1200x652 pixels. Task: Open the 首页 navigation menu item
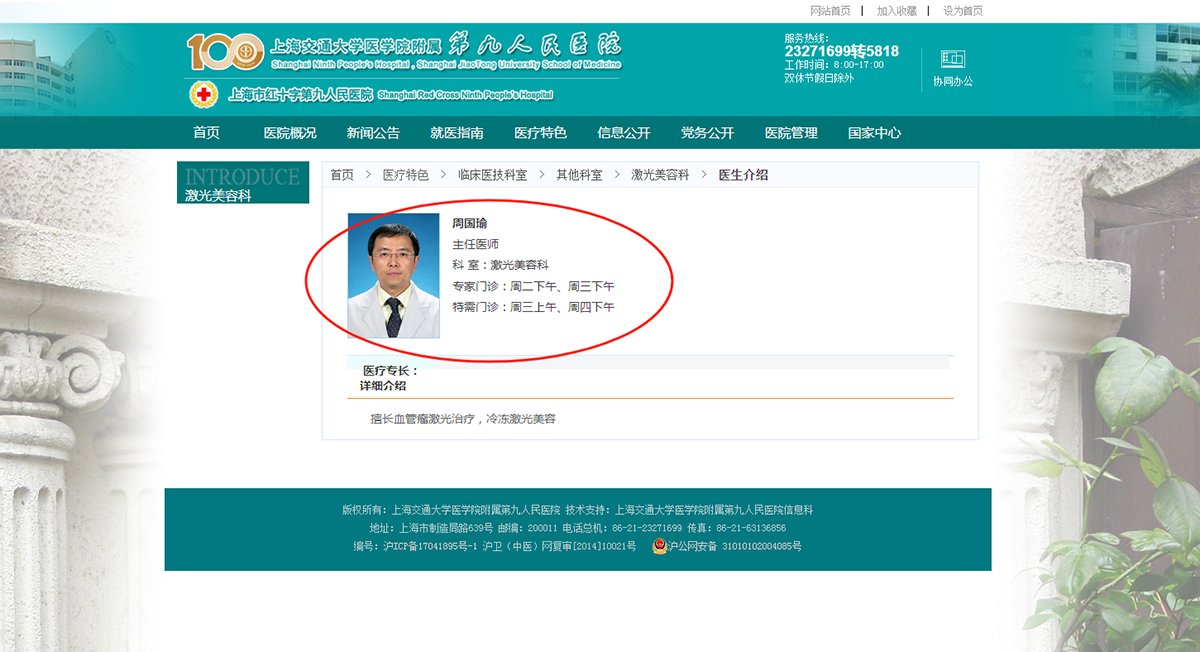pyautogui.click(x=206, y=133)
